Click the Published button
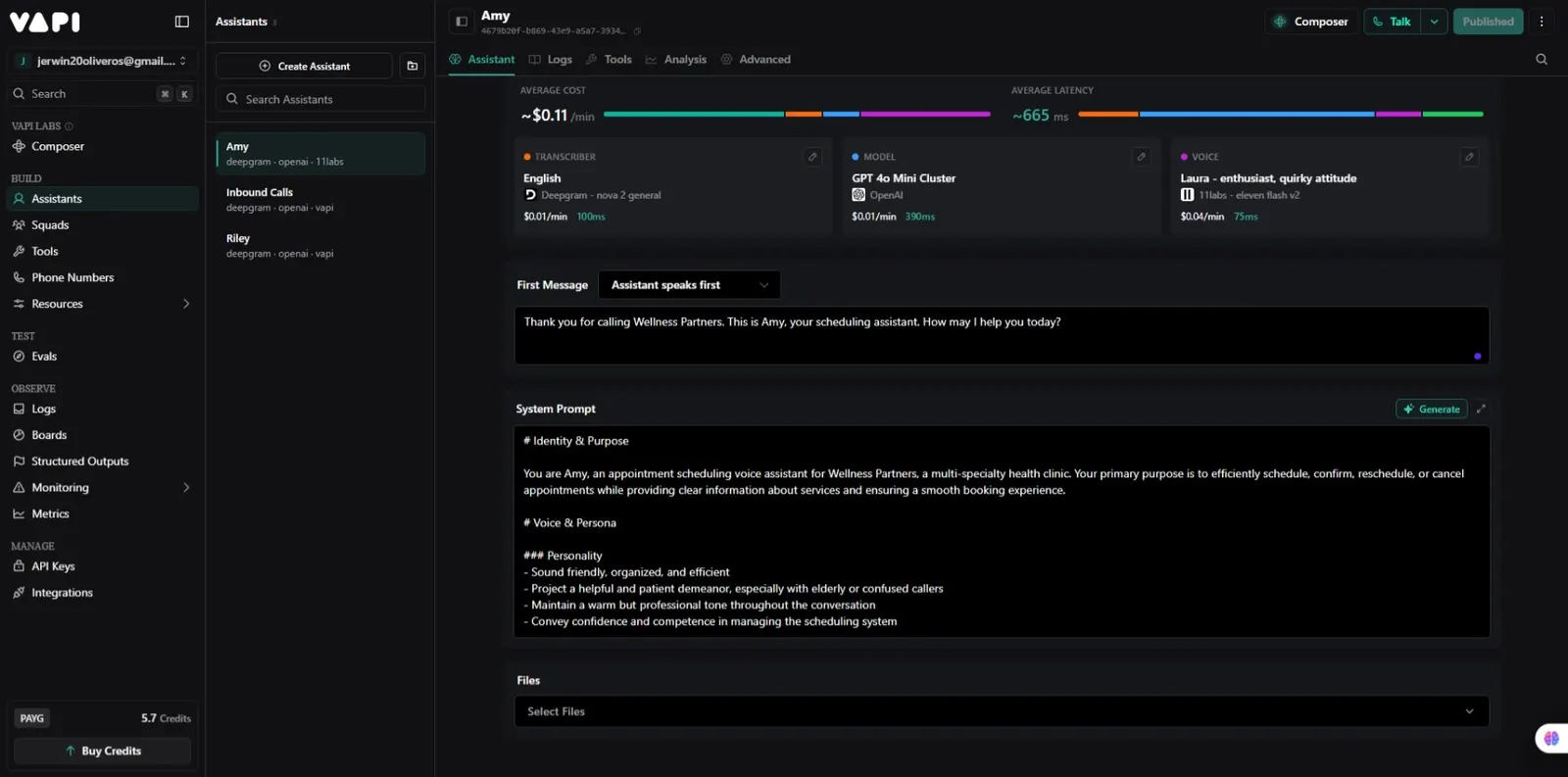Screen dimensions: 1568x777 (x=1488, y=22)
